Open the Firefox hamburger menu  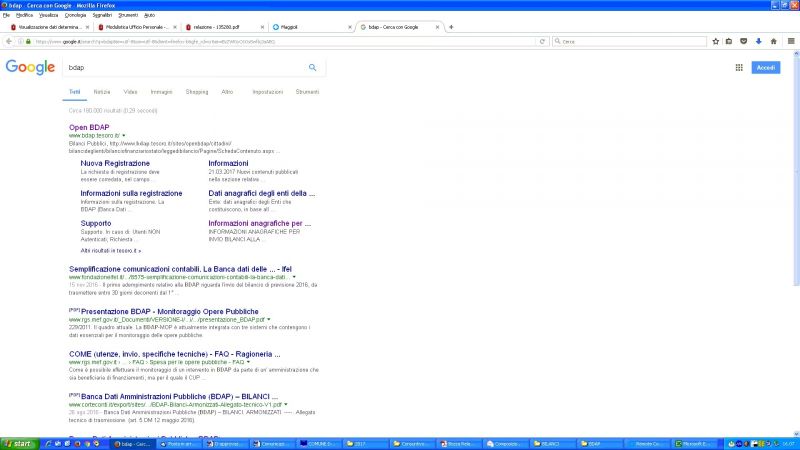[791, 41]
